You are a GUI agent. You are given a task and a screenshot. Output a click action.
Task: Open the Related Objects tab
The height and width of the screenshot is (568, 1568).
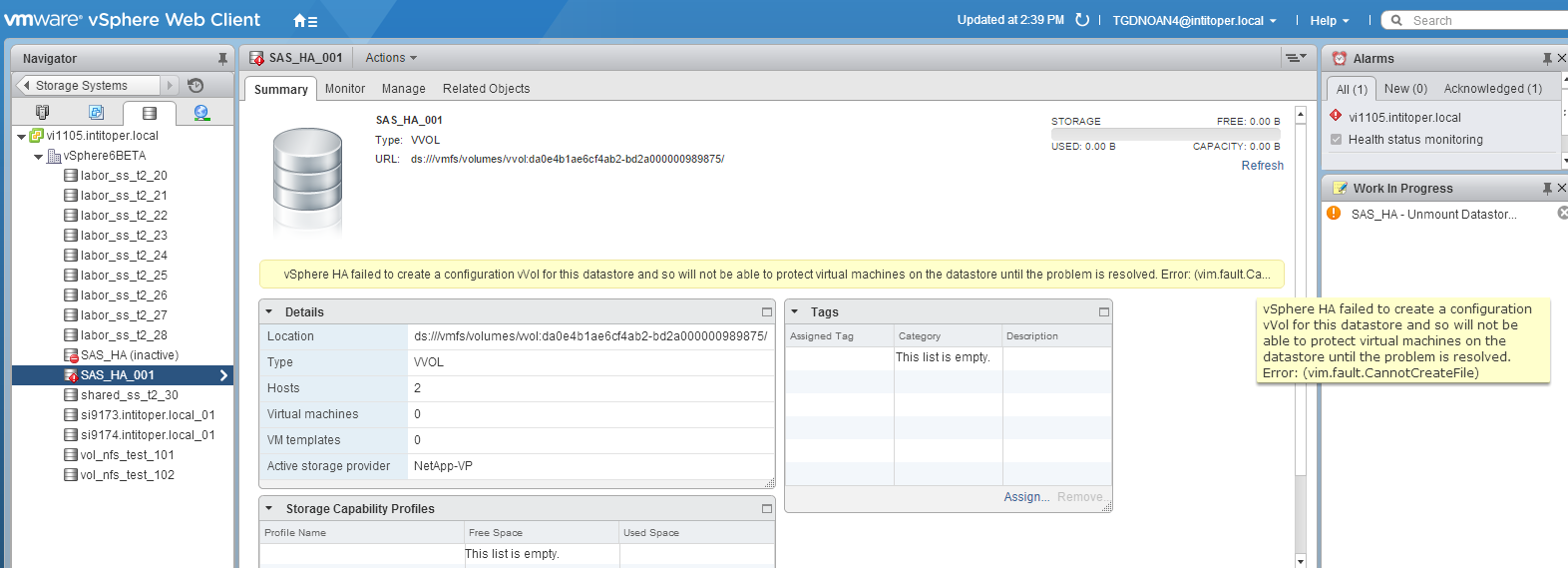coord(486,89)
